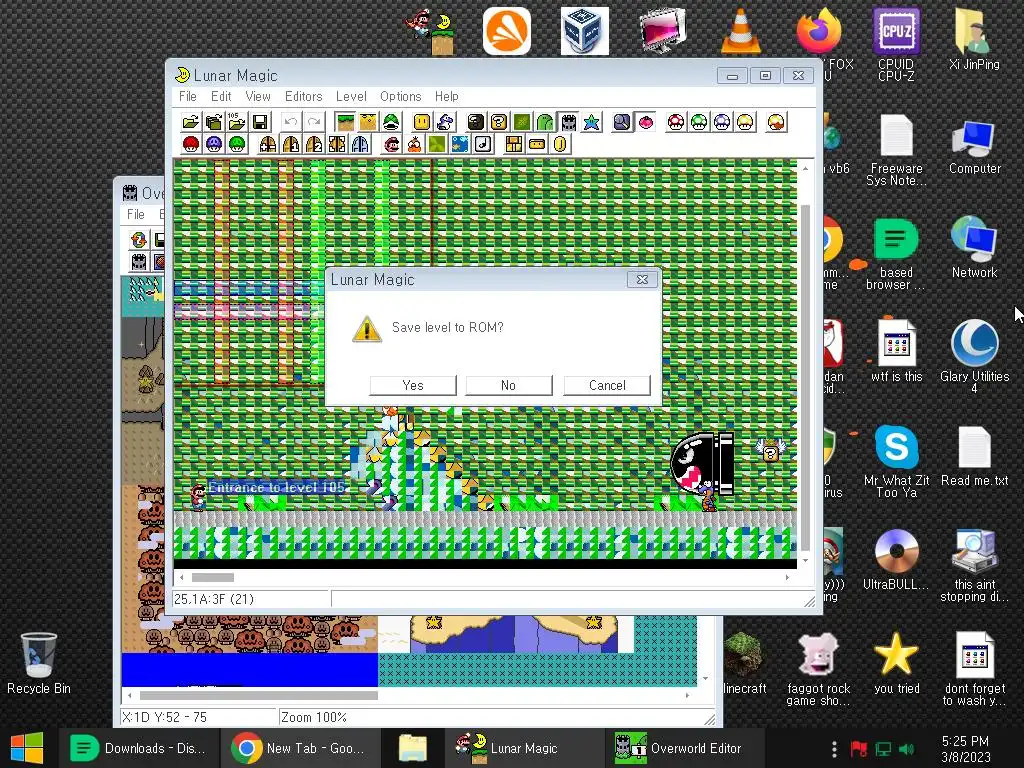Image resolution: width=1024 pixels, height=768 pixels.
Task: Click the solid red mushroom icon in second row
Action: point(191,144)
